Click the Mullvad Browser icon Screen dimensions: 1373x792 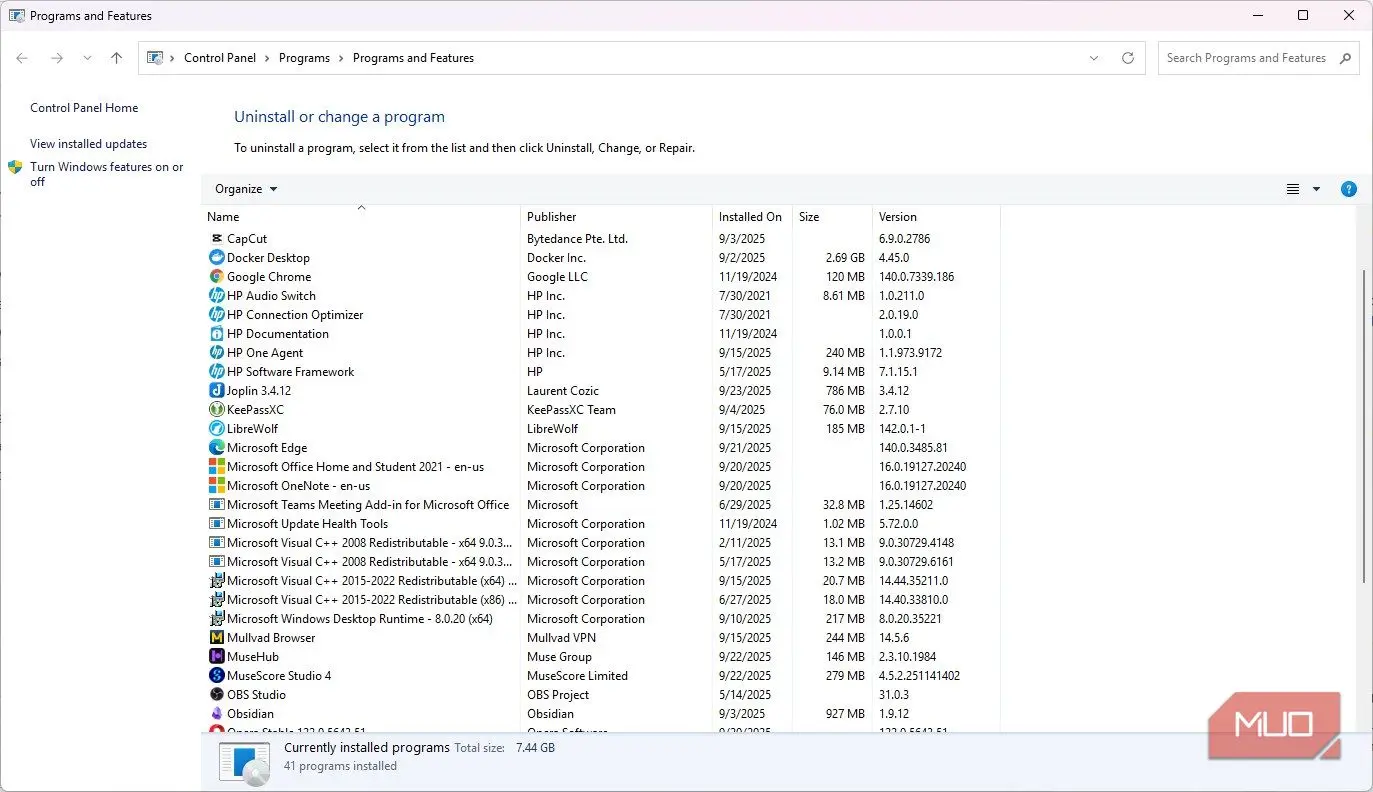[x=217, y=638]
